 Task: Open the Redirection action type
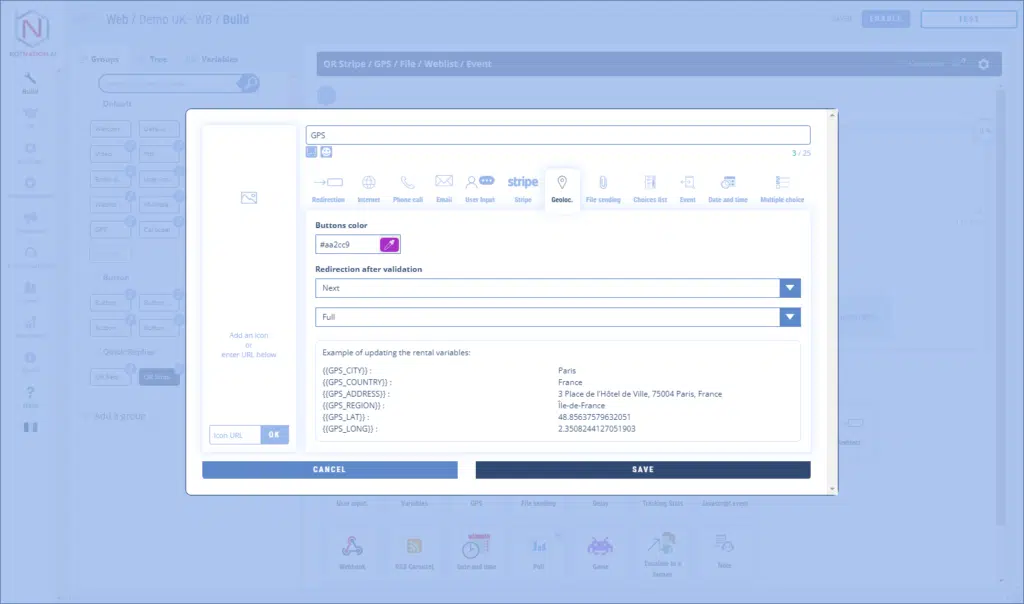click(x=328, y=187)
